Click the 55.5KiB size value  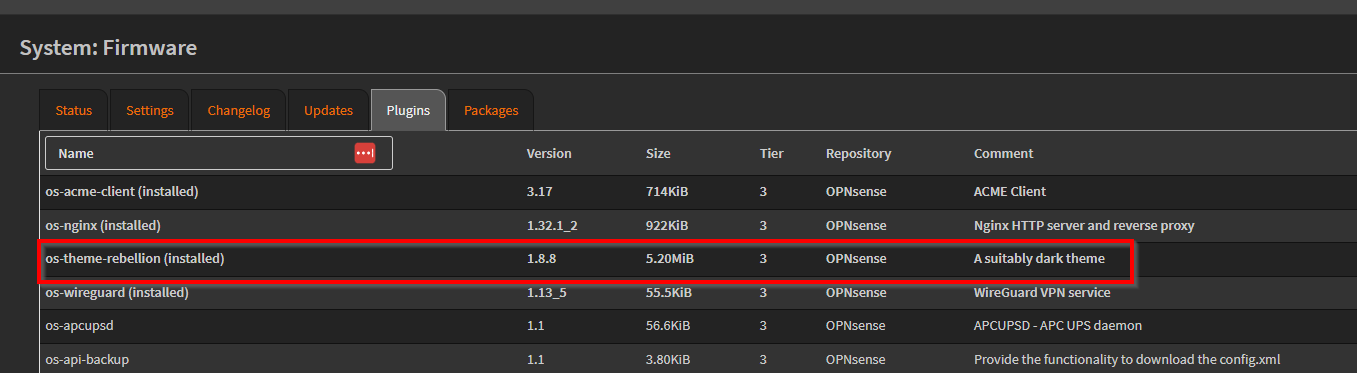tap(669, 292)
